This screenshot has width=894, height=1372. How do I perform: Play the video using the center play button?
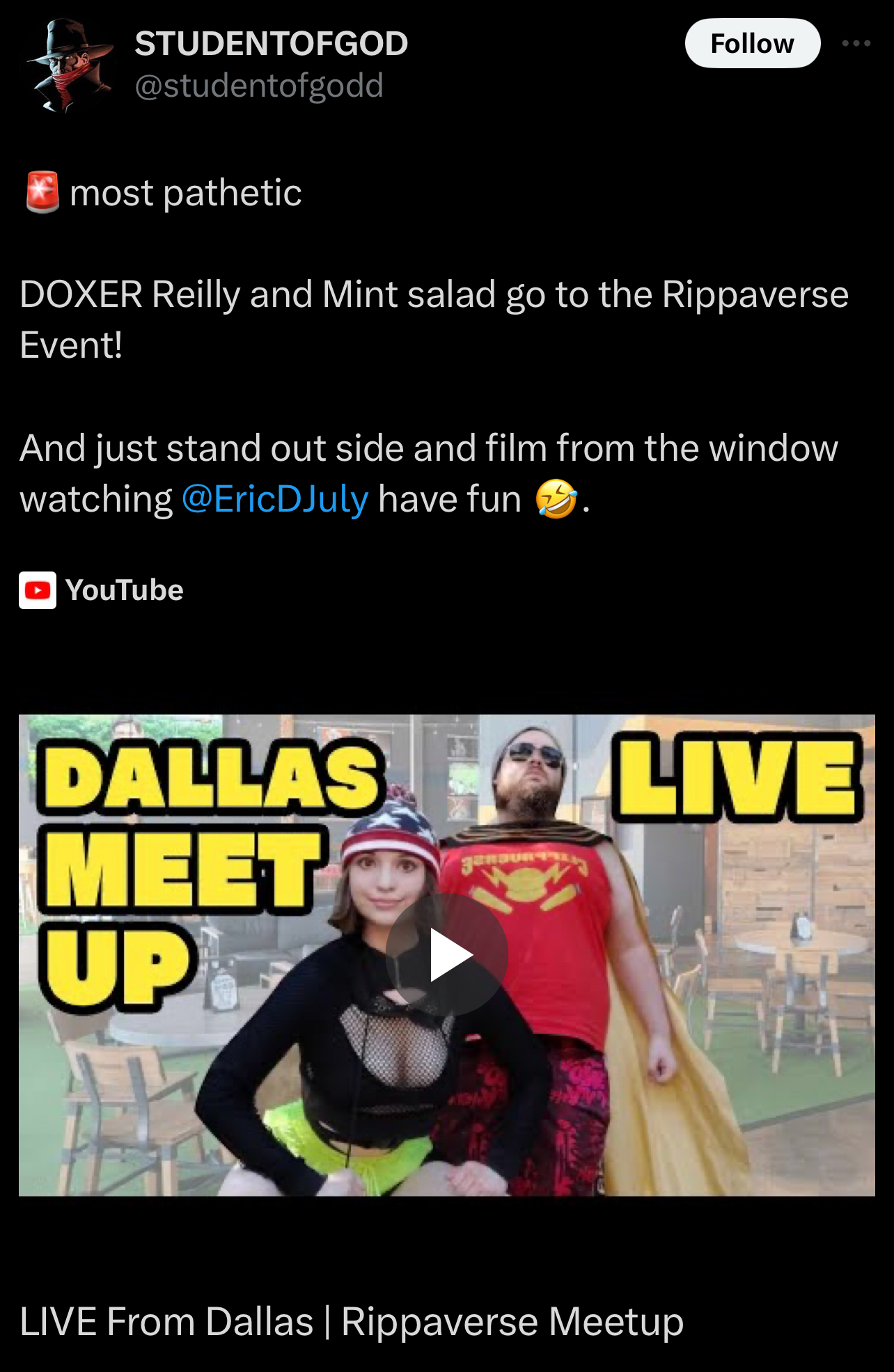(x=447, y=954)
